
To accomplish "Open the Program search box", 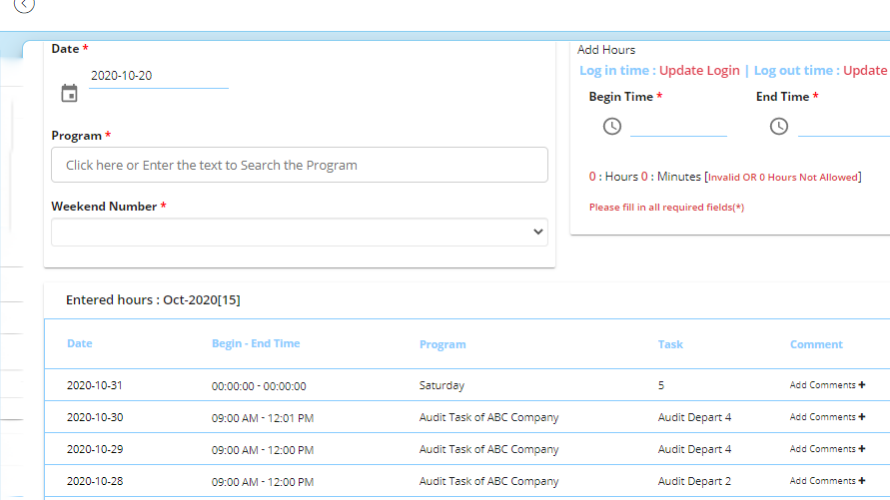I will (x=299, y=165).
